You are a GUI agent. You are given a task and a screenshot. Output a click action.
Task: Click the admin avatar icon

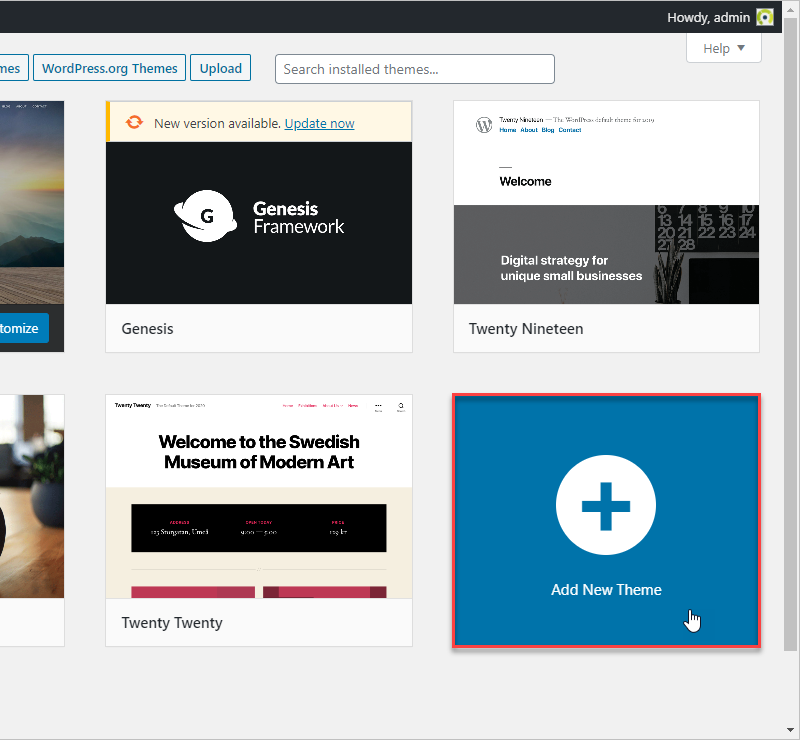coord(764,17)
